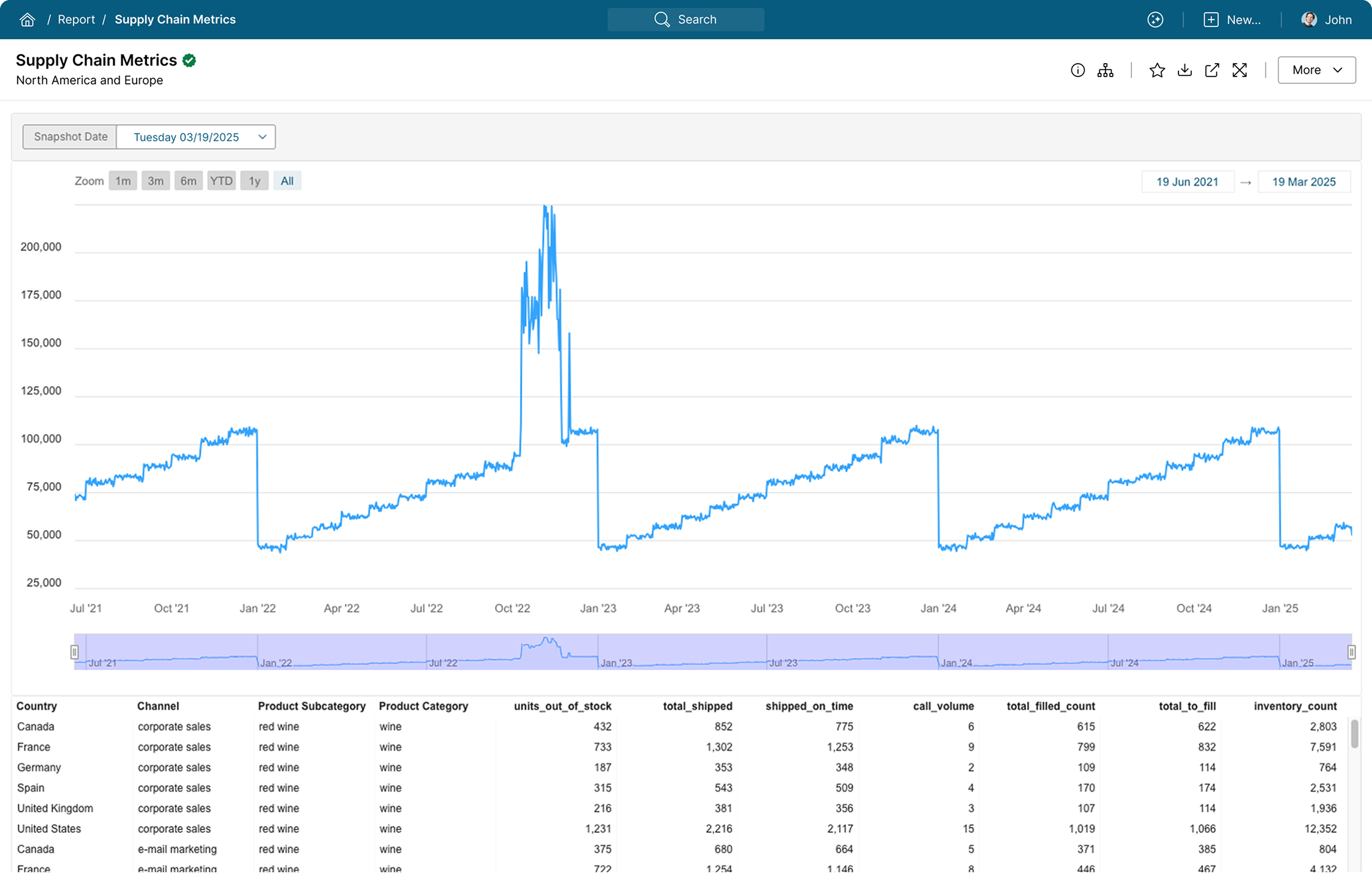Download the Supply Chain Metrics report
The image size is (1372, 882).
click(1185, 70)
